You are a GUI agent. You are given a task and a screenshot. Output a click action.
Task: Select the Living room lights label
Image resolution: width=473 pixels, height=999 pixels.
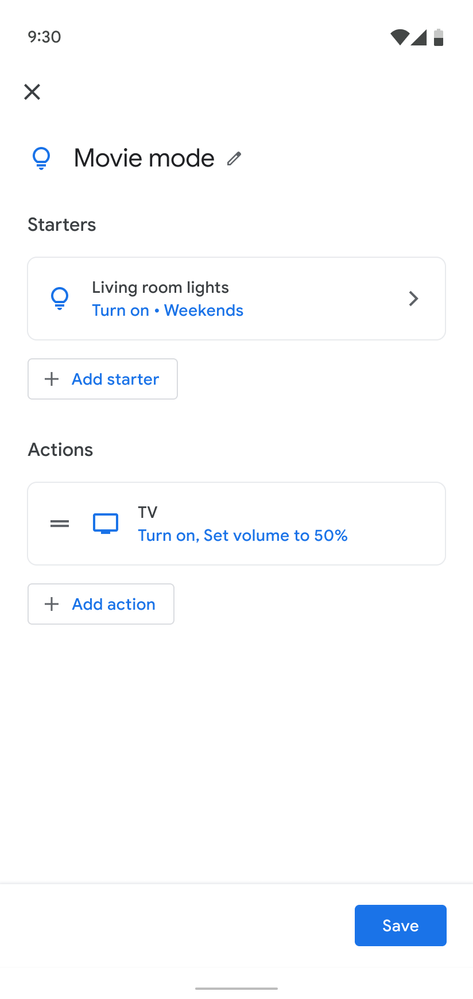[x=160, y=287]
